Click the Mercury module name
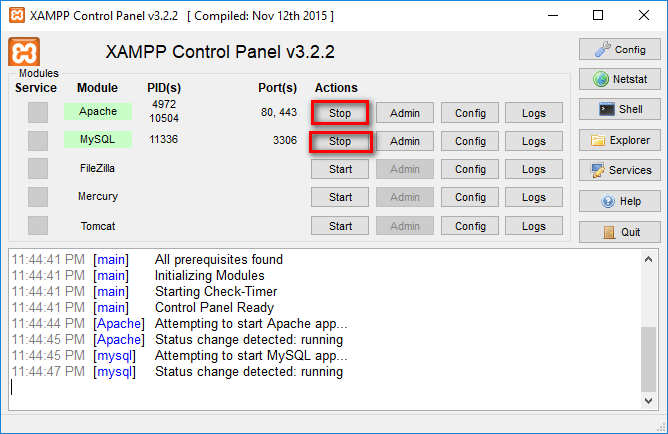 pyautogui.click(x=98, y=196)
